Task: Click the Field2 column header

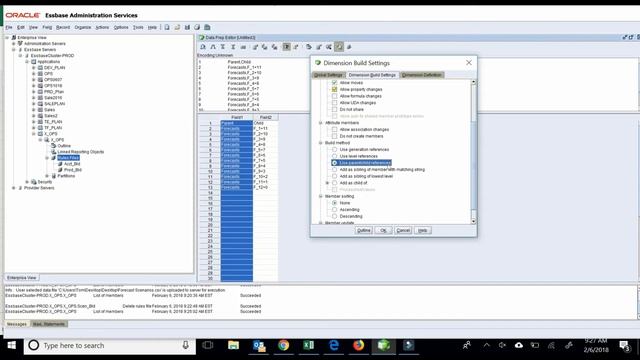Action: [266, 118]
